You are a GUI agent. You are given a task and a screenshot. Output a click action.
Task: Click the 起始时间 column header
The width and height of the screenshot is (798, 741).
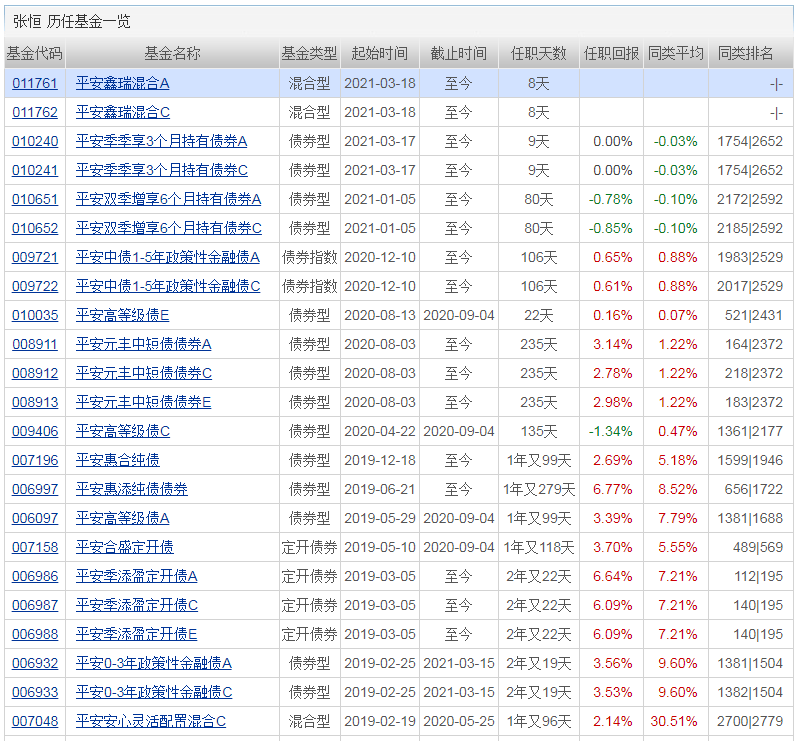(380, 53)
